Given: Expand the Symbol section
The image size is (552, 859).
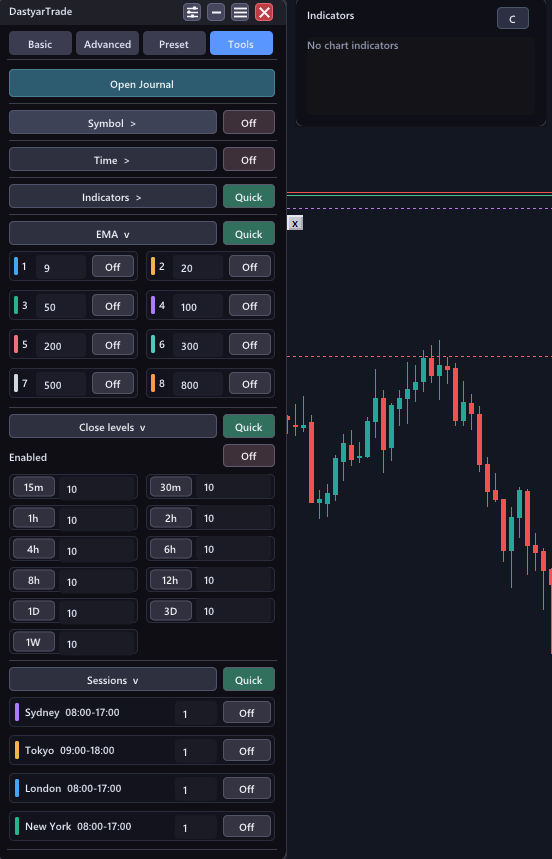Looking at the screenshot, I should 113,123.
